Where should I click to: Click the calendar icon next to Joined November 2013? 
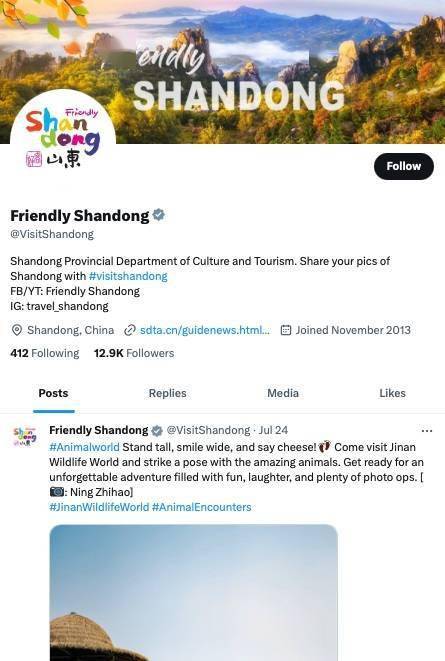286,330
